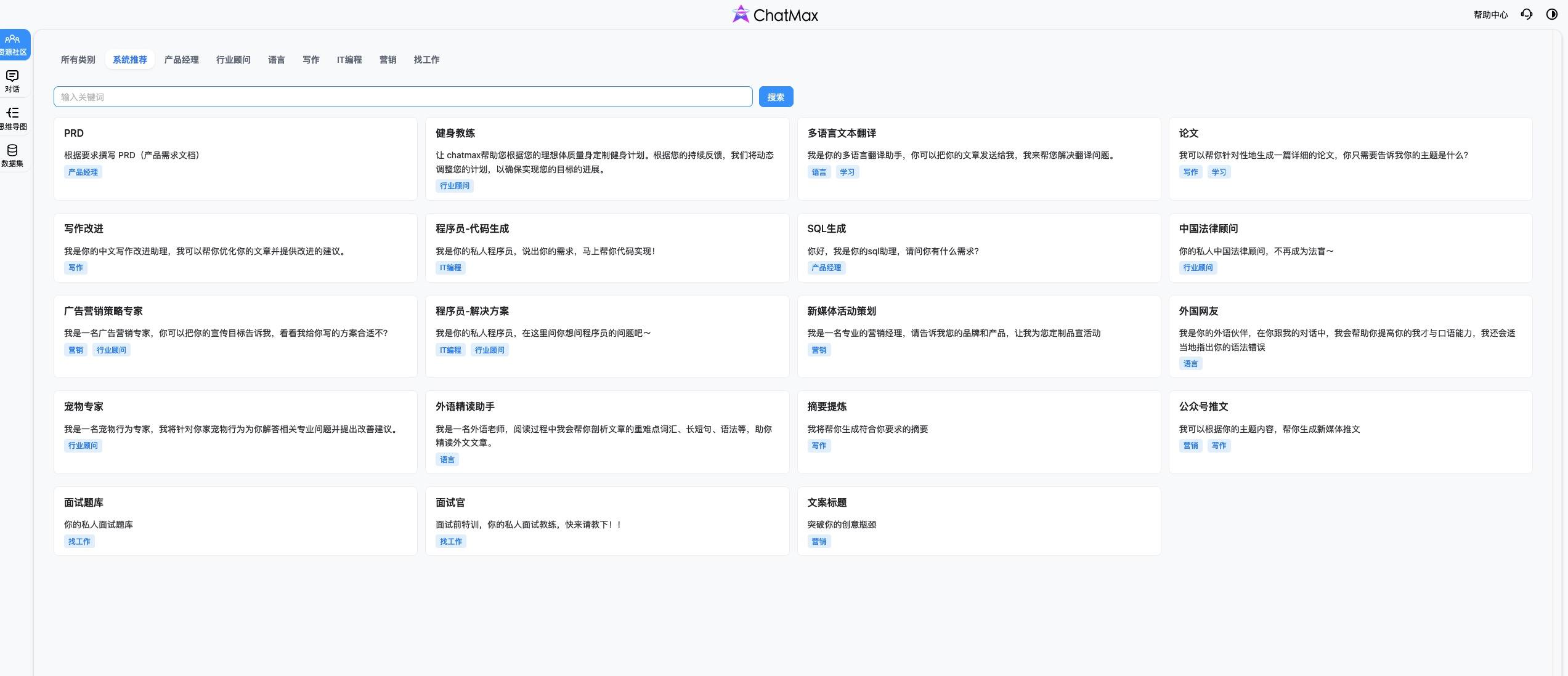Switch to the 找工作 category tab
Viewport: 1568px width, 676px height.
point(426,59)
